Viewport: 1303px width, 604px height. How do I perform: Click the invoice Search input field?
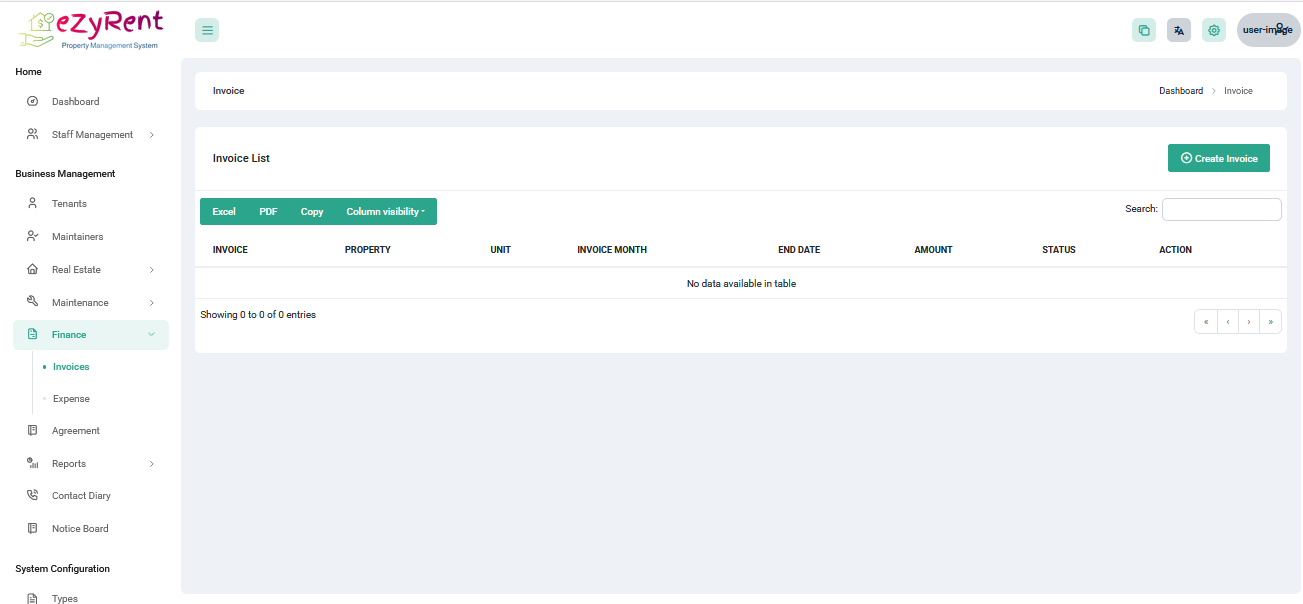click(1221, 209)
